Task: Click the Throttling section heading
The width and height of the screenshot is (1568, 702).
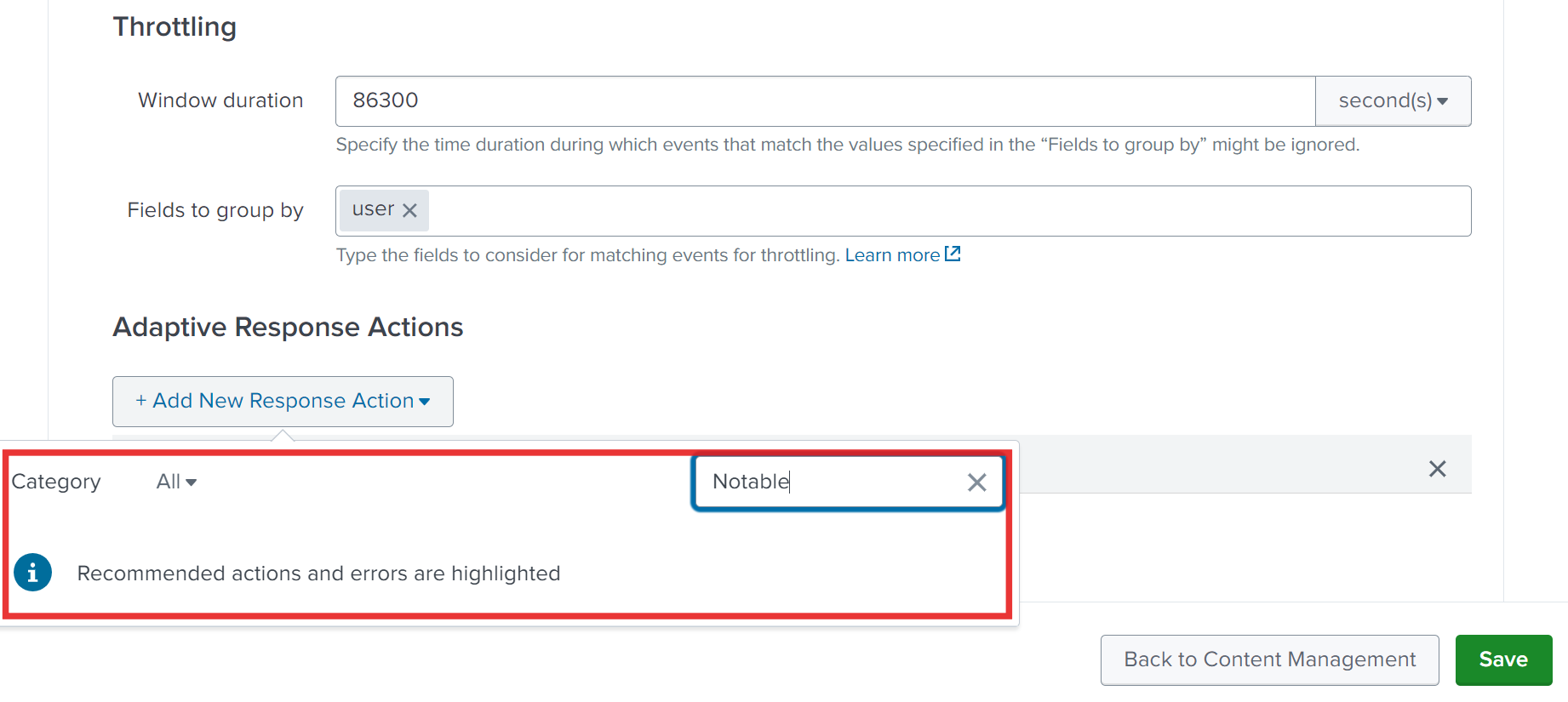Action: pyautogui.click(x=175, y=27)
